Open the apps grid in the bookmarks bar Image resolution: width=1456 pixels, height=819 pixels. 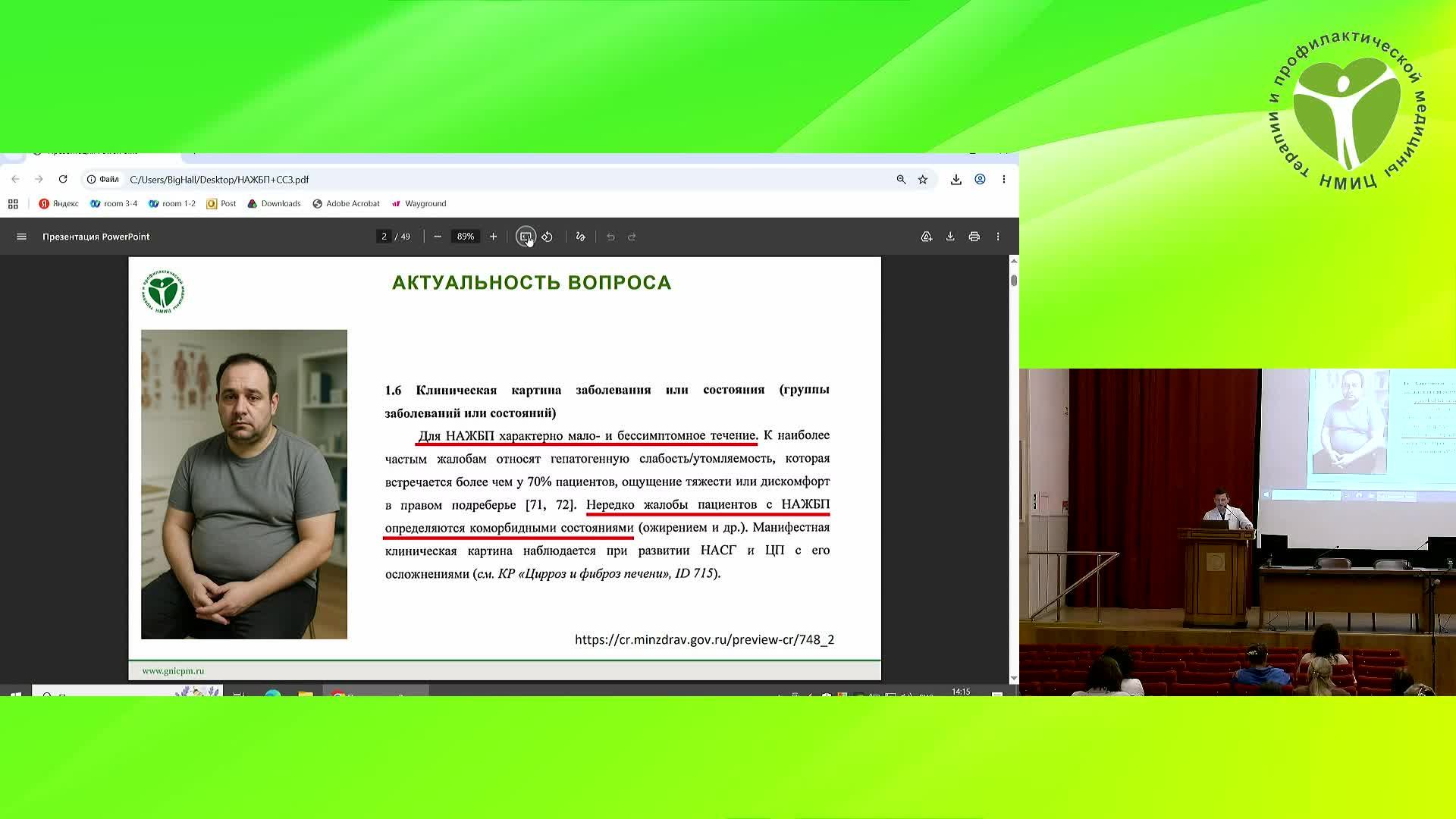point(13,204)
